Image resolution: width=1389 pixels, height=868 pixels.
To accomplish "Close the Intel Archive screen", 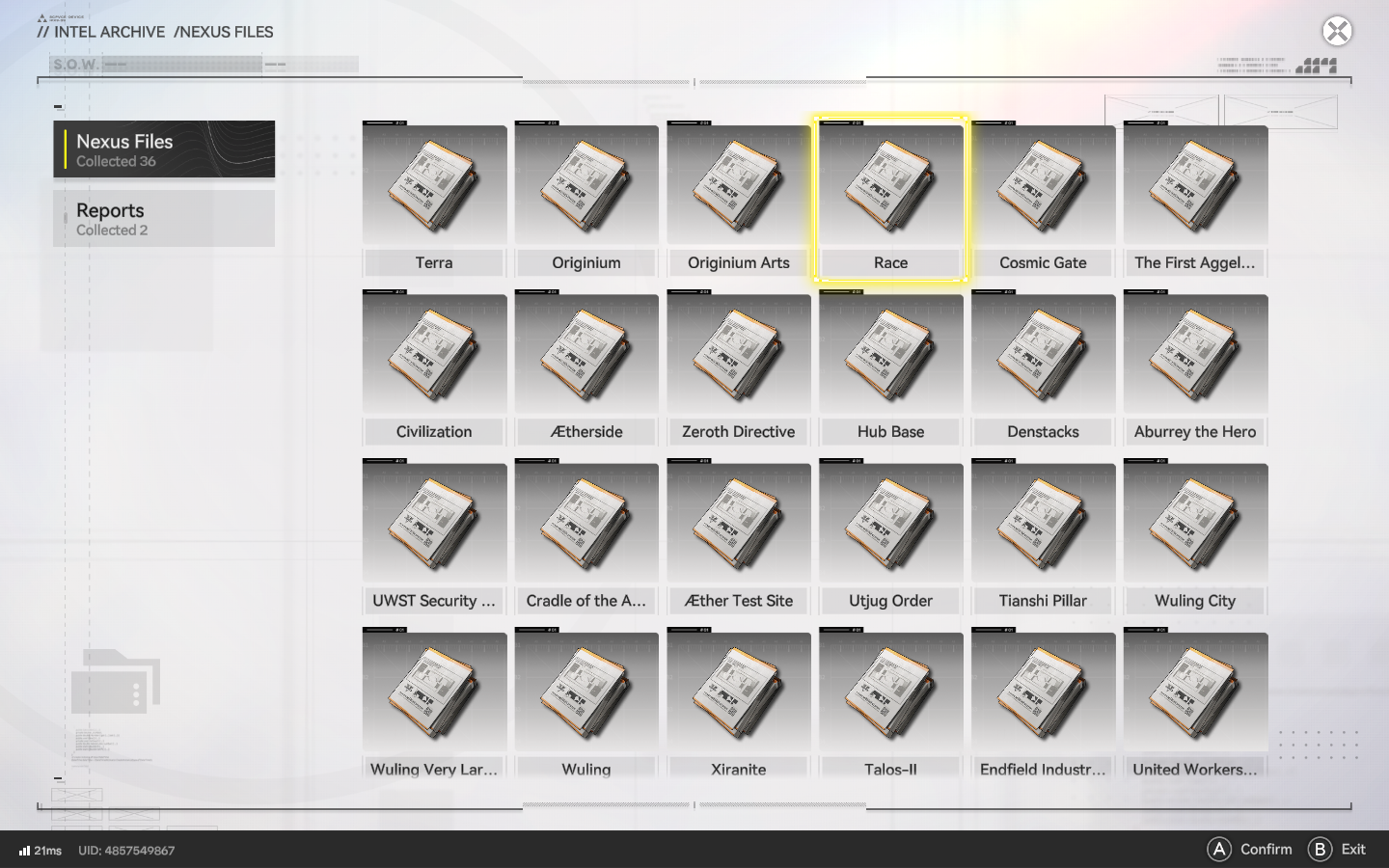I will coord(1337,31).
